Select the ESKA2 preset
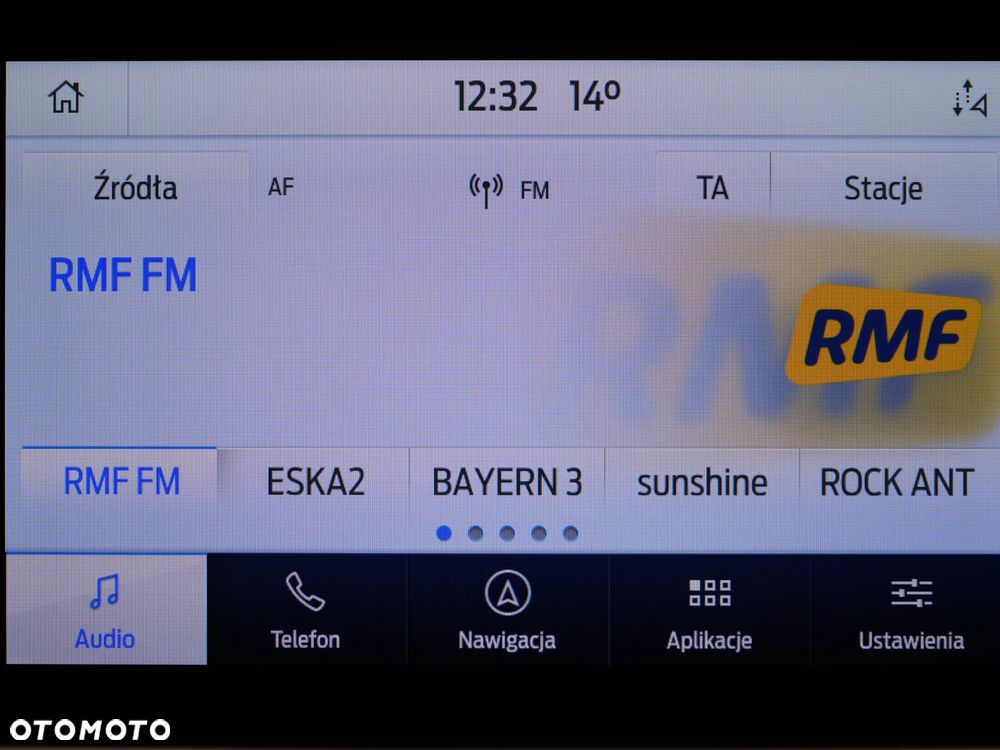This screenshot has width=1000, height=750. tap(315, 482)
